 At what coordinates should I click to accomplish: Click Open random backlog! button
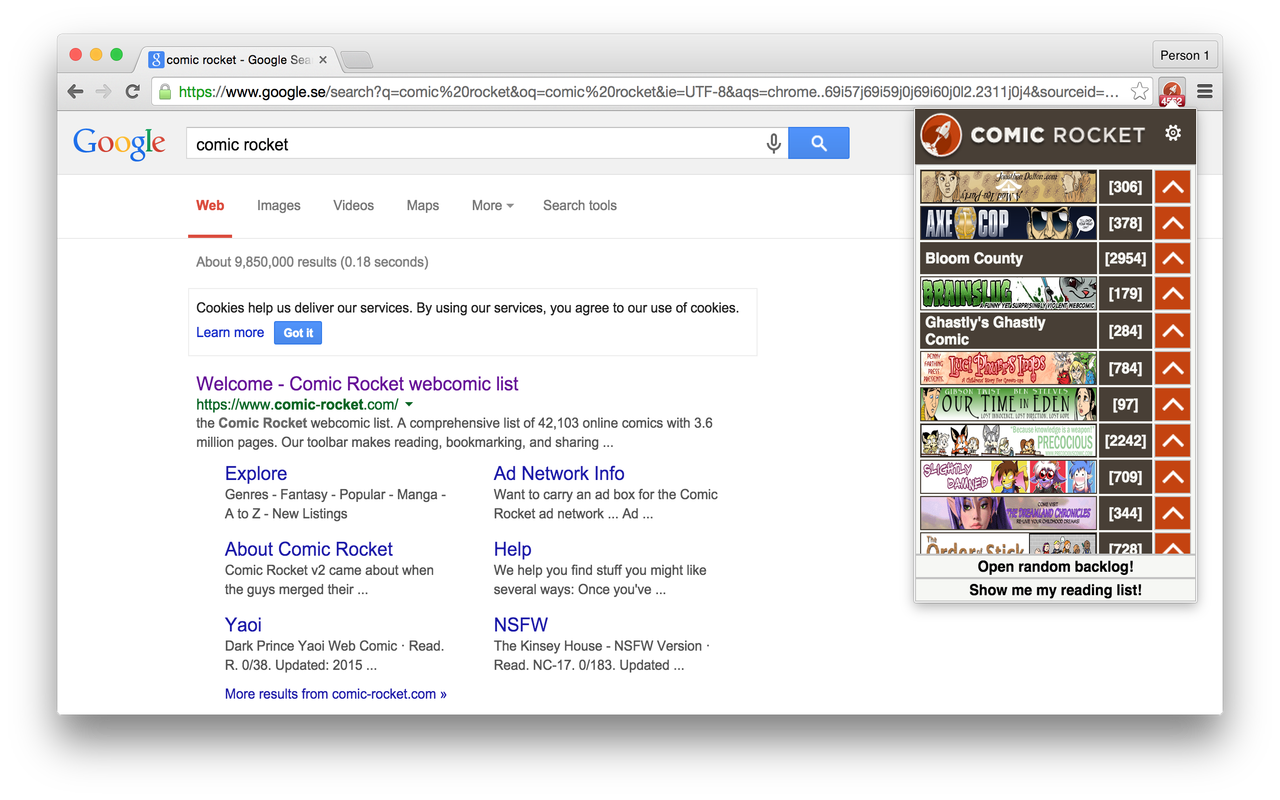coord(1055,567)
